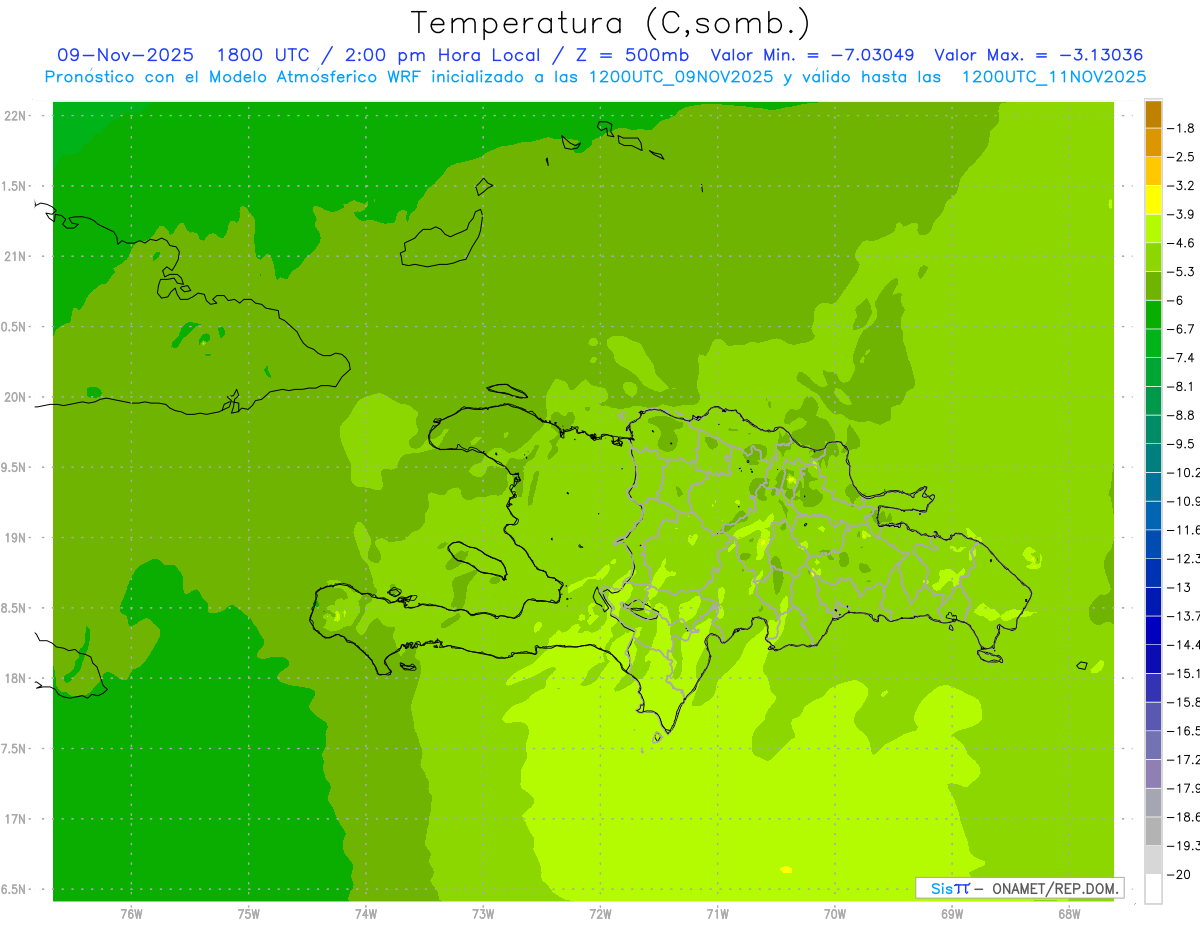
Task: Pick the green swatch between -6 and -6.7
Action: click(1153, 315)
